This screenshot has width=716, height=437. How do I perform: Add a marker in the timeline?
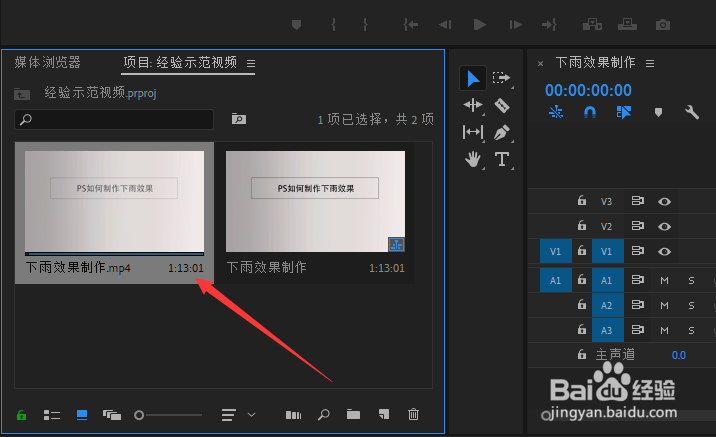[x=658, y=112]
